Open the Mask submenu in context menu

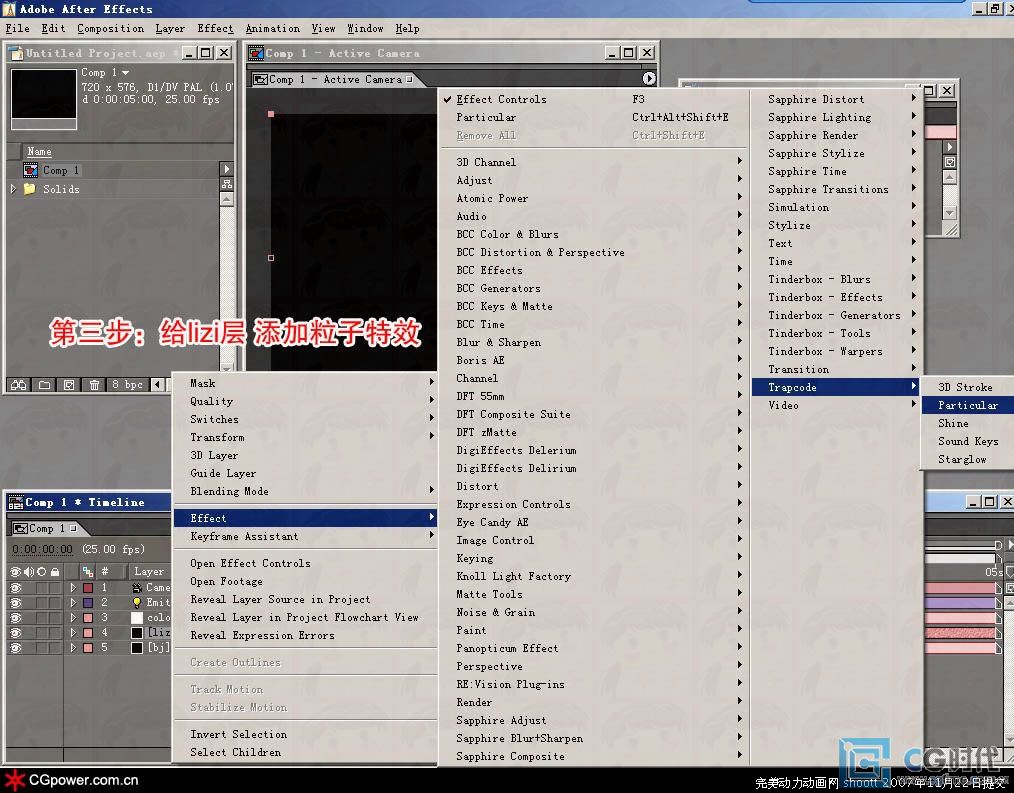click(305, 383)
